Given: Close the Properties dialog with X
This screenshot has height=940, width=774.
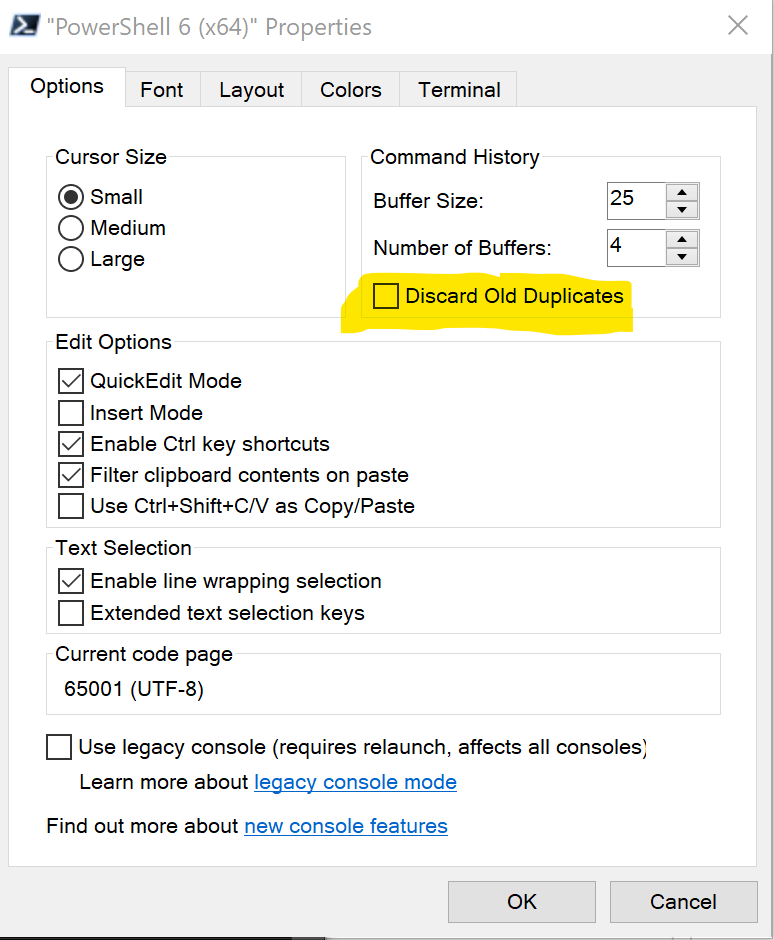Looking at the screenshot, I should pos(737,26).
